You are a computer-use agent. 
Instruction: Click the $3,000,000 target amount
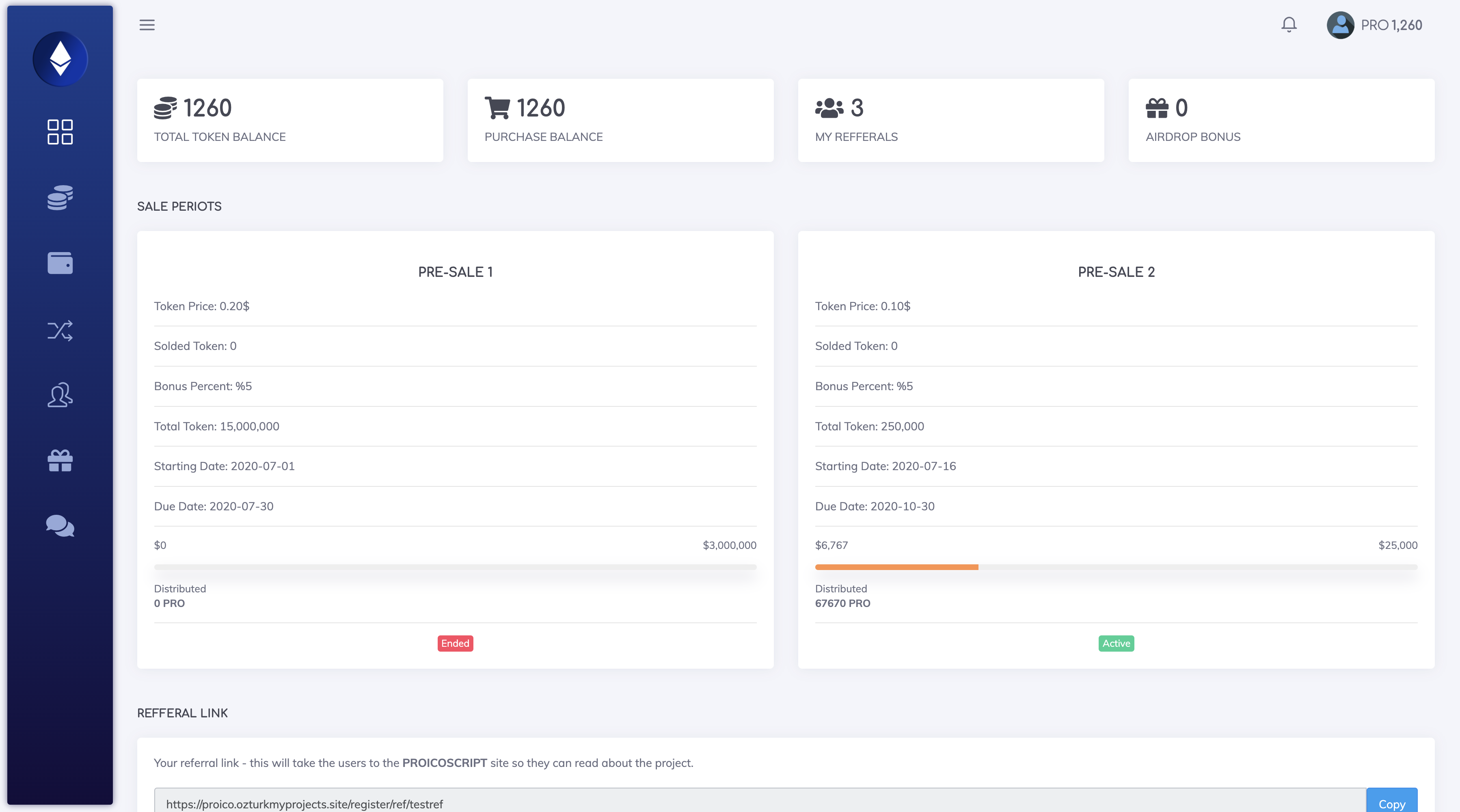[730, 545]
